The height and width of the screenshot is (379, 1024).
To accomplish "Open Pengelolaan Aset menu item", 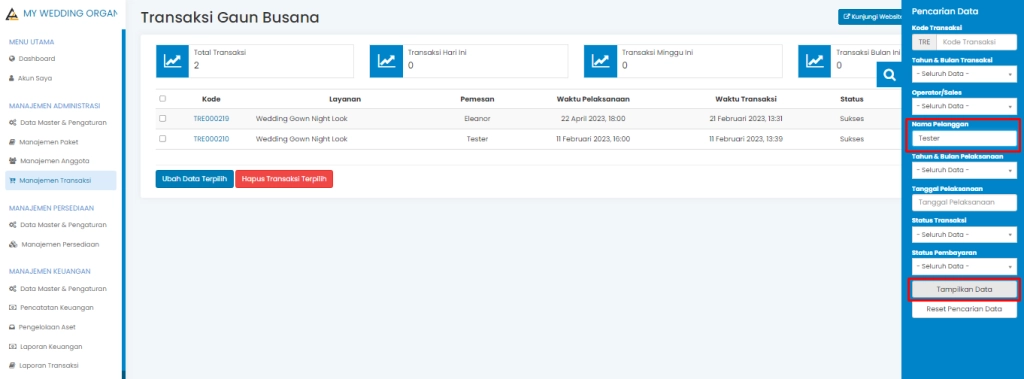I will pyautogui.click(x=61, y=327).
